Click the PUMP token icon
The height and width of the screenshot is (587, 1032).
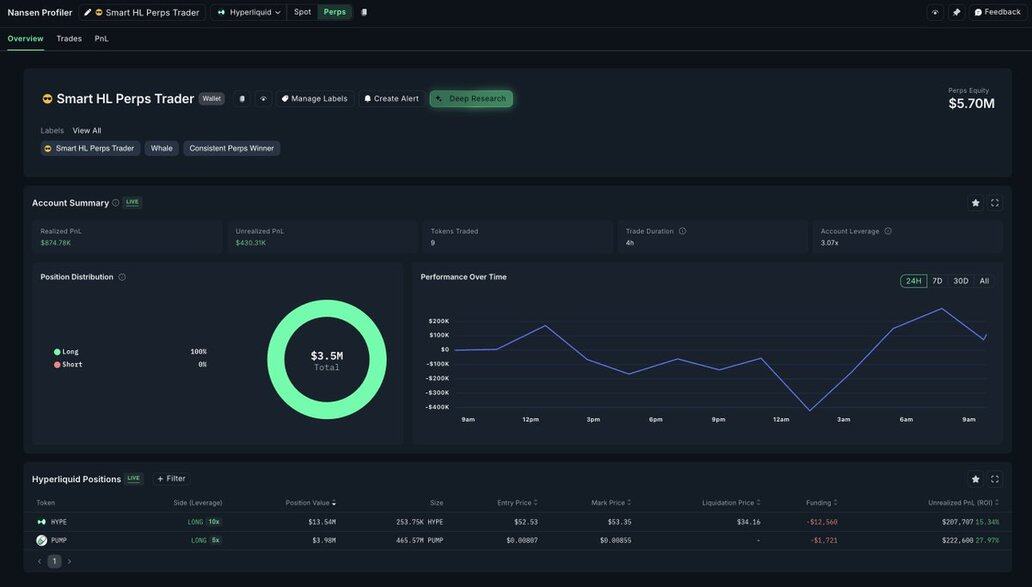pos(41,540)
